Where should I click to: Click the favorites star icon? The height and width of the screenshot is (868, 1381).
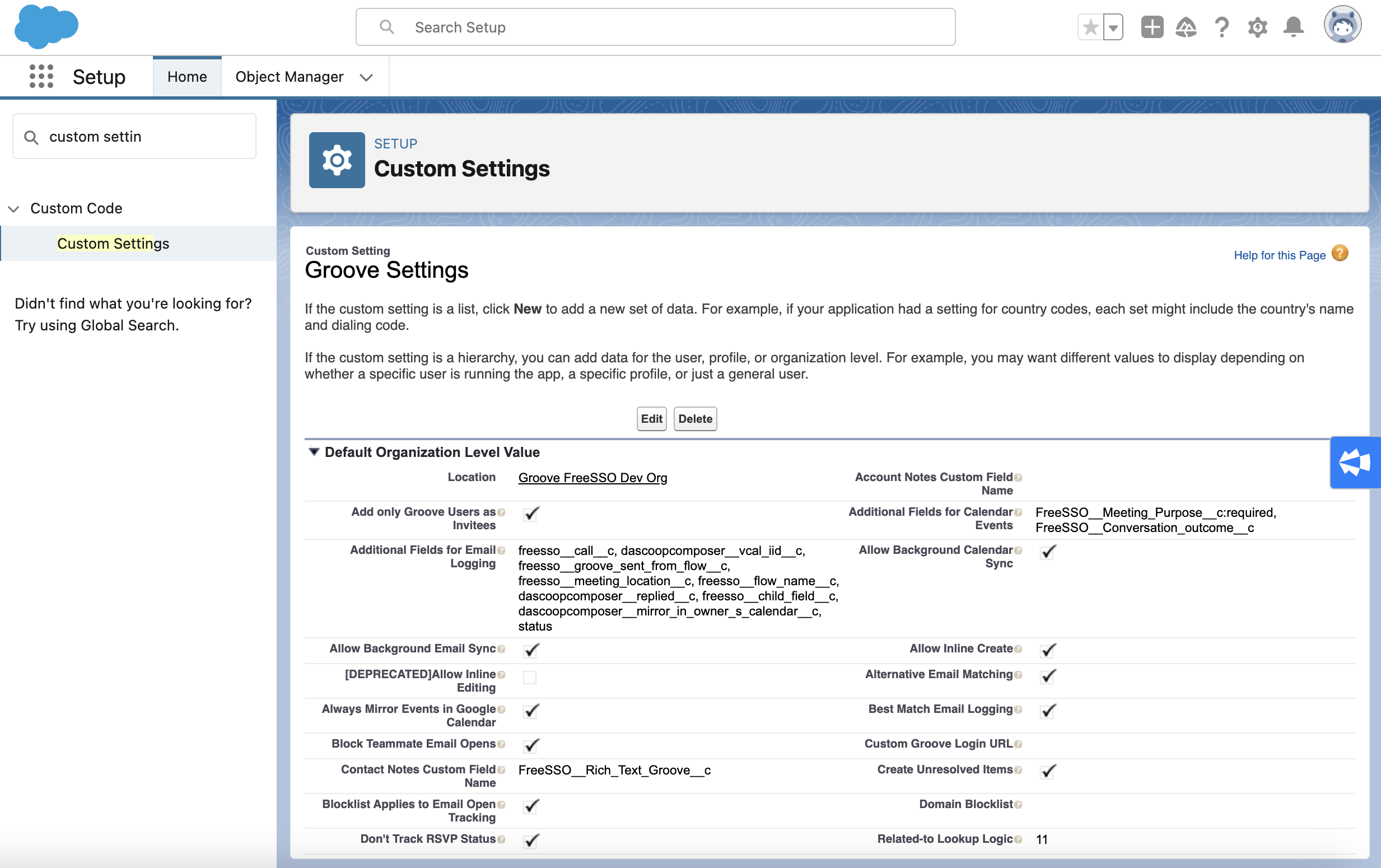click(1090, 27)
